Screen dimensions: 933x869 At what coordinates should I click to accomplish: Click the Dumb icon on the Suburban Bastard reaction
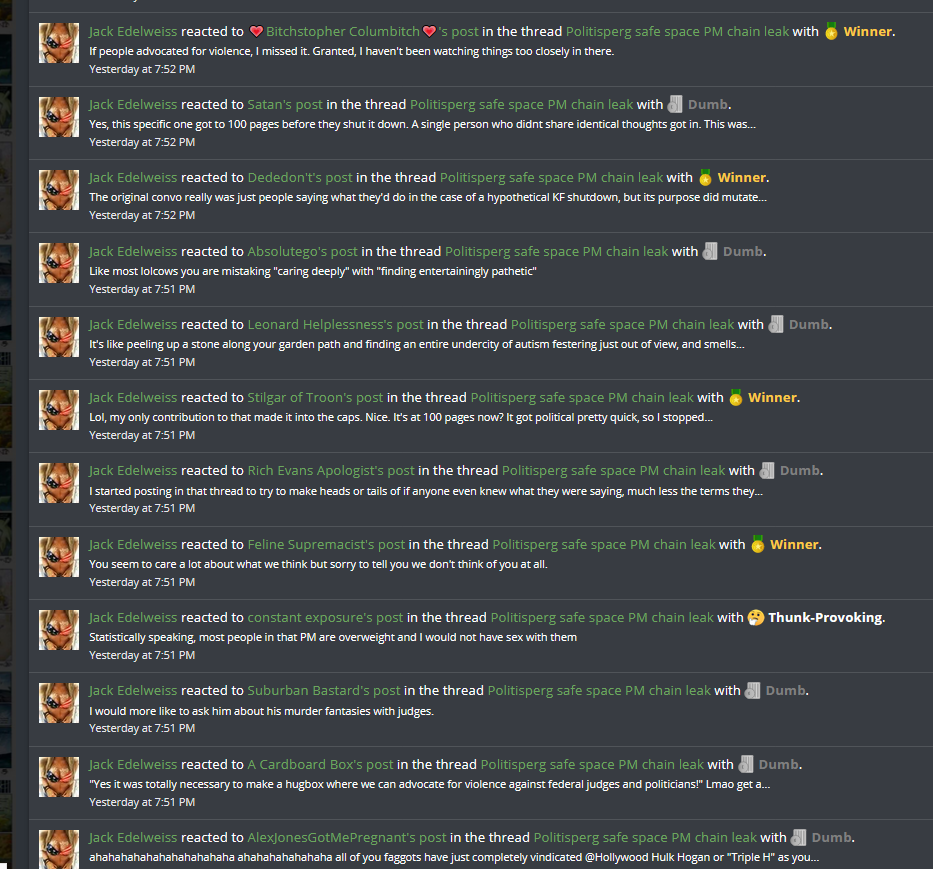[x=753, y=690]
